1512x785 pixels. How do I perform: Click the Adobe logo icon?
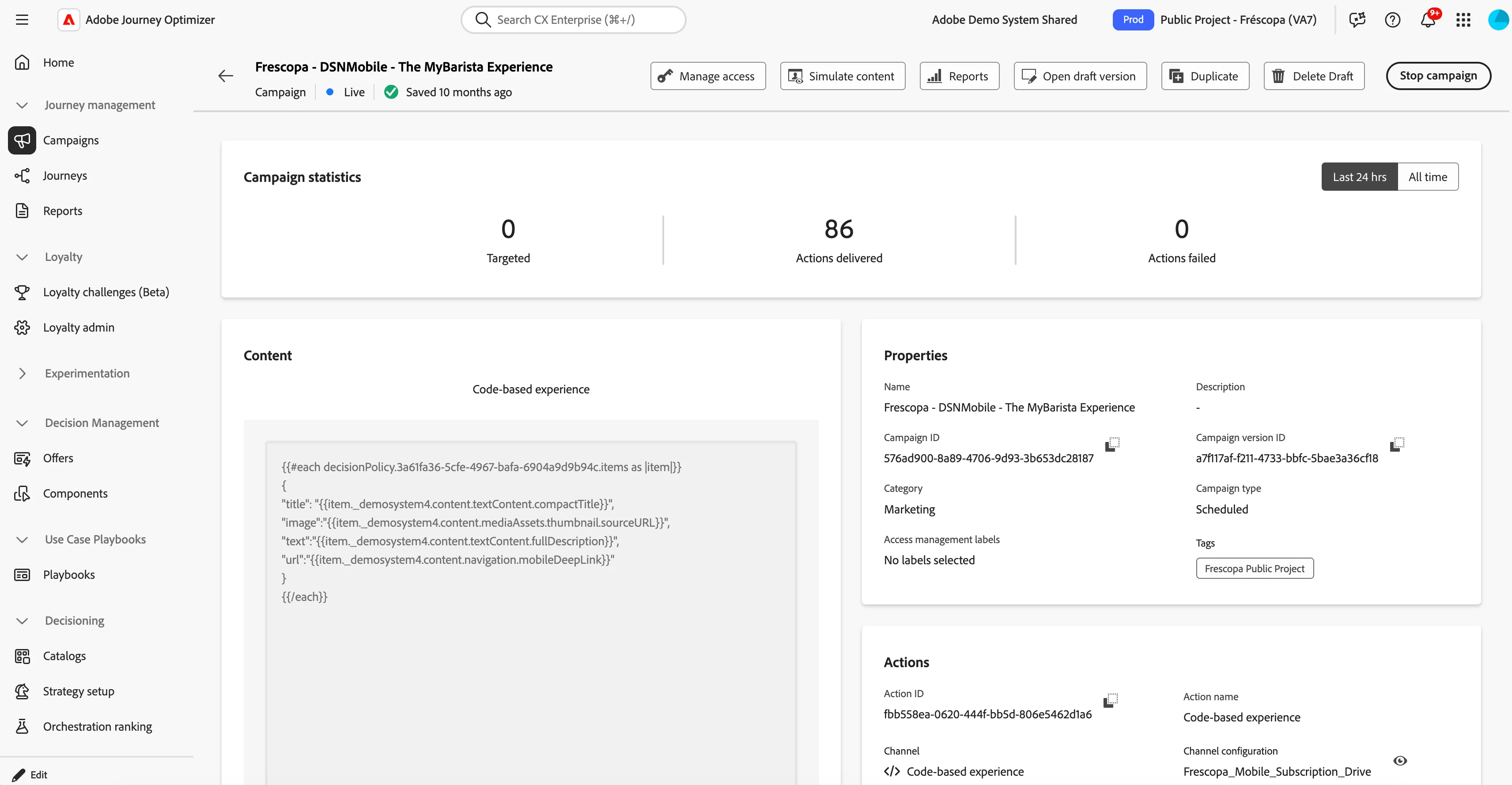click(69, 20)
